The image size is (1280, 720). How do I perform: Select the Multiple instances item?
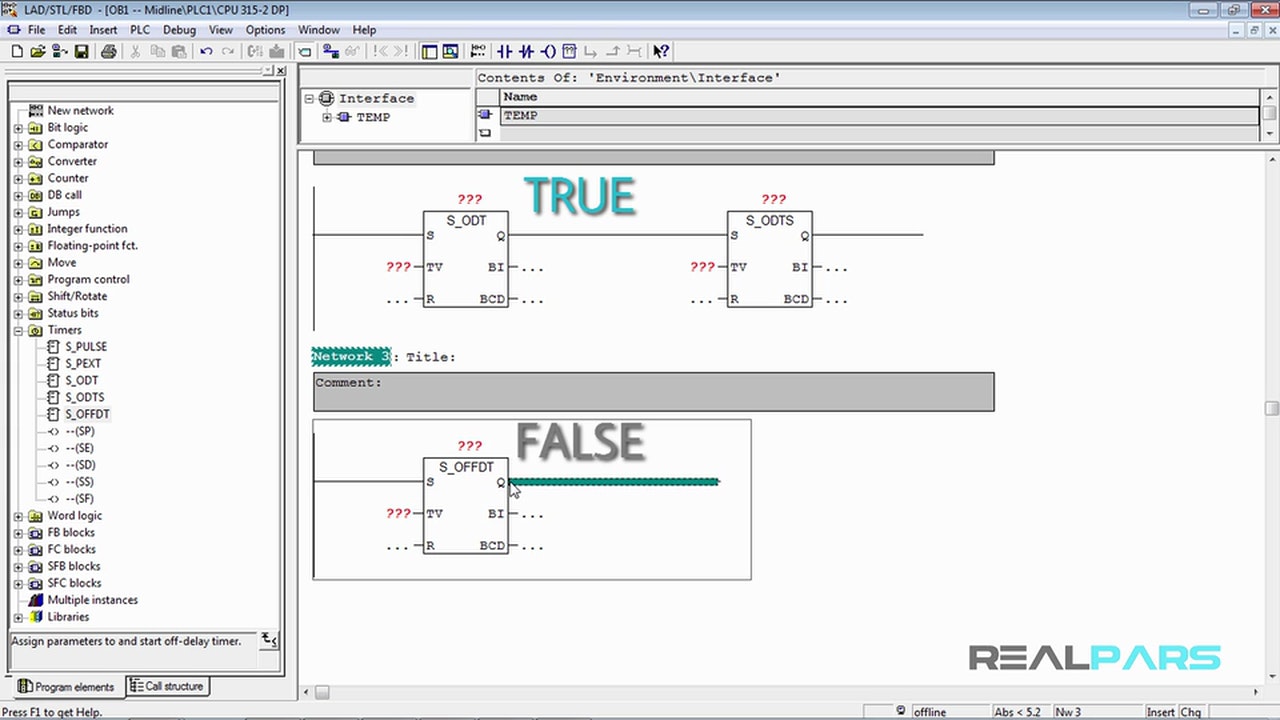point(92,600)
